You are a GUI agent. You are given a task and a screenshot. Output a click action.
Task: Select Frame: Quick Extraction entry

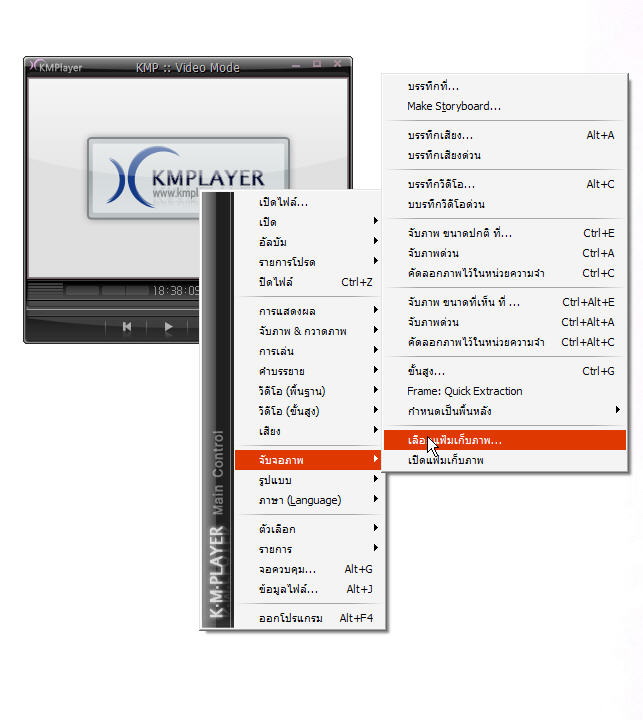(x=504, y=391)
